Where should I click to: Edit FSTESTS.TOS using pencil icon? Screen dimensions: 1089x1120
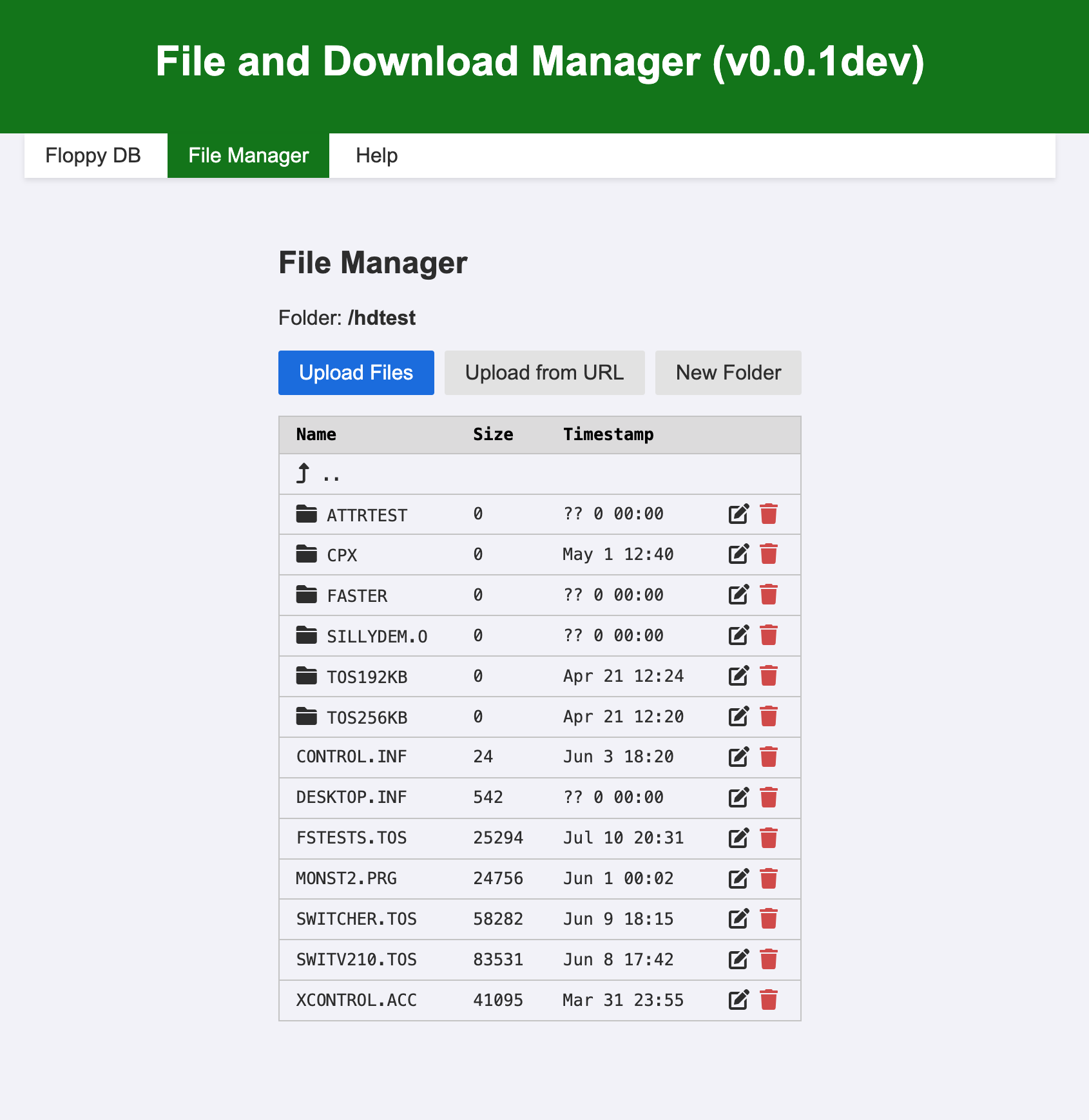[x=738, y=838]
